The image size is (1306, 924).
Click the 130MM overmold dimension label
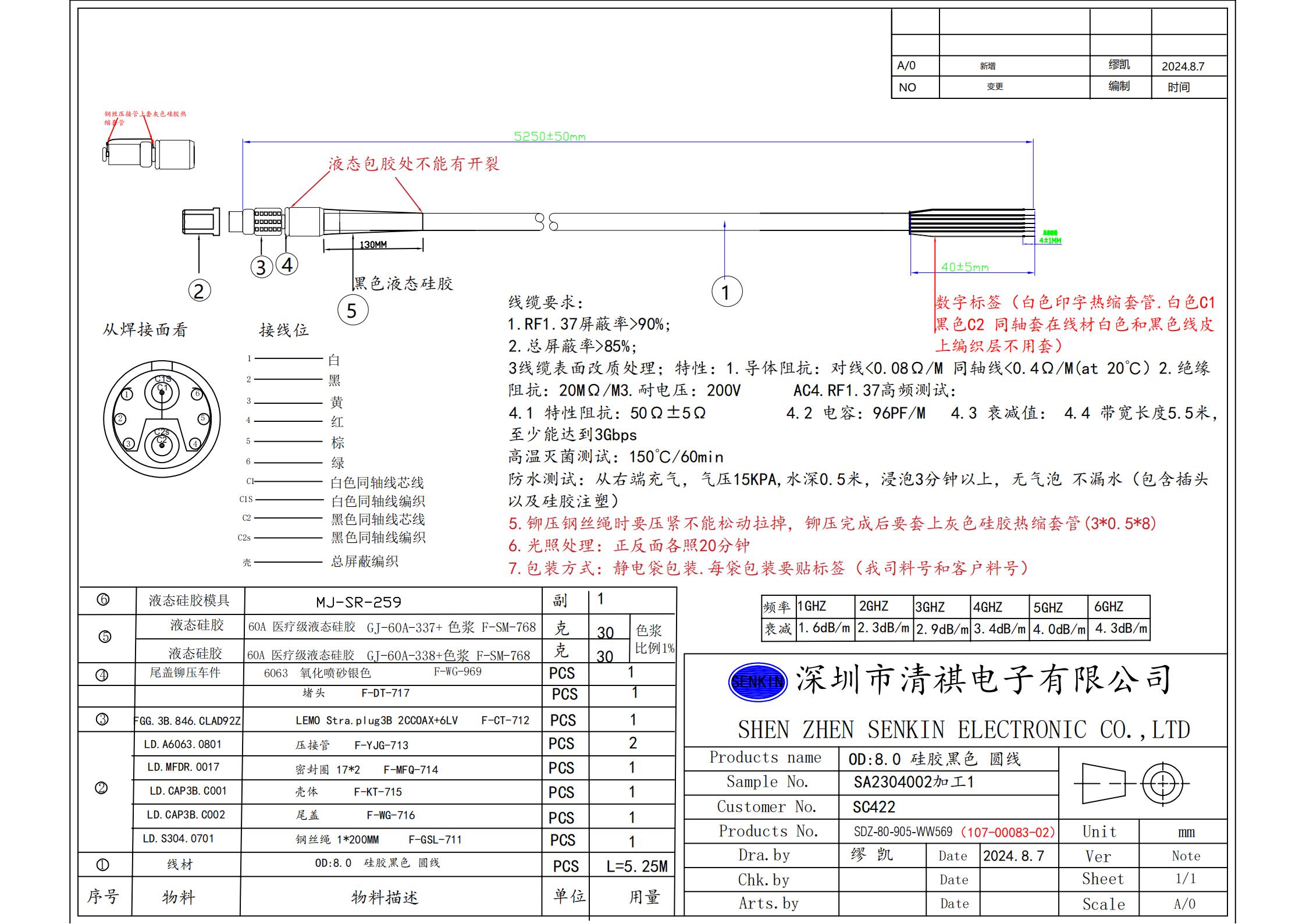click(x=373, y=245)
